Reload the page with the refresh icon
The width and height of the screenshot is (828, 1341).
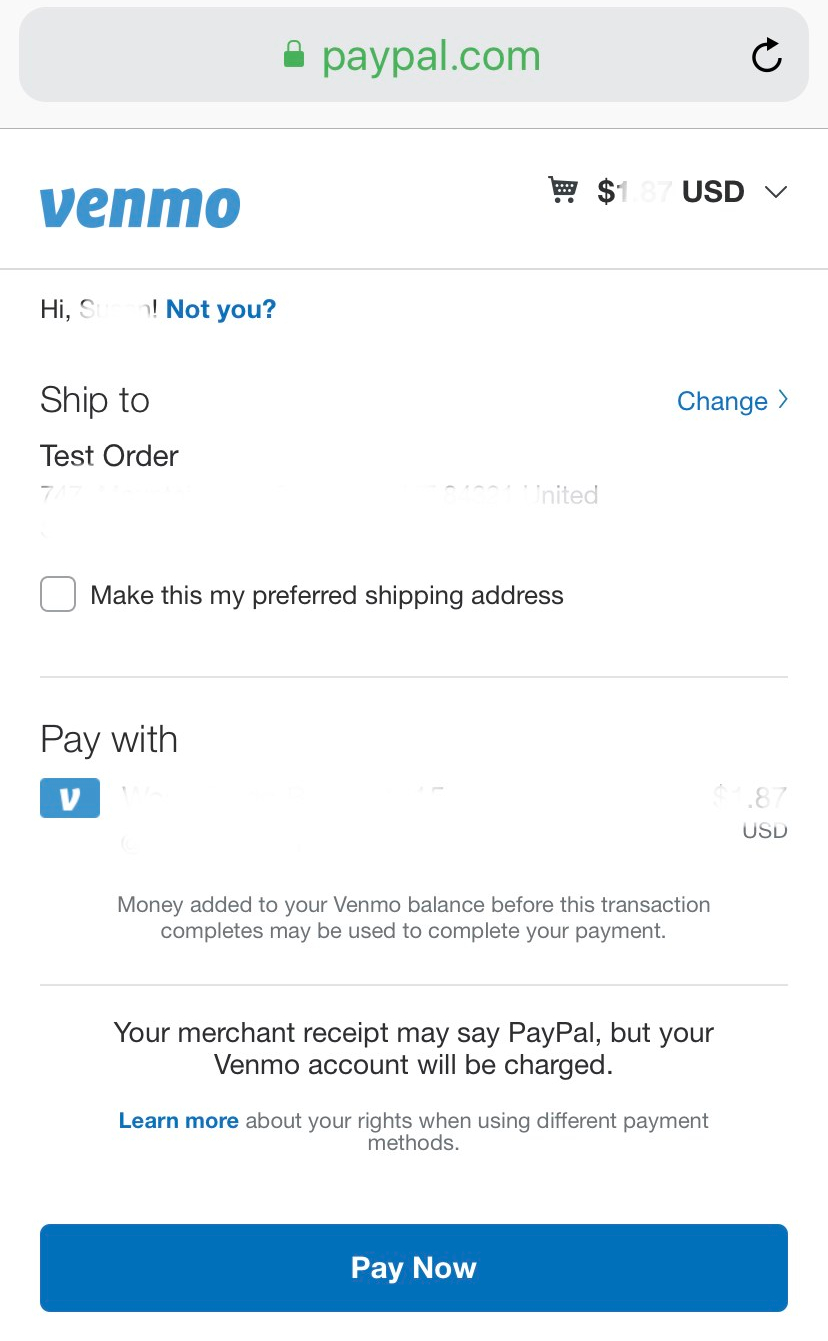click(766, 56)
